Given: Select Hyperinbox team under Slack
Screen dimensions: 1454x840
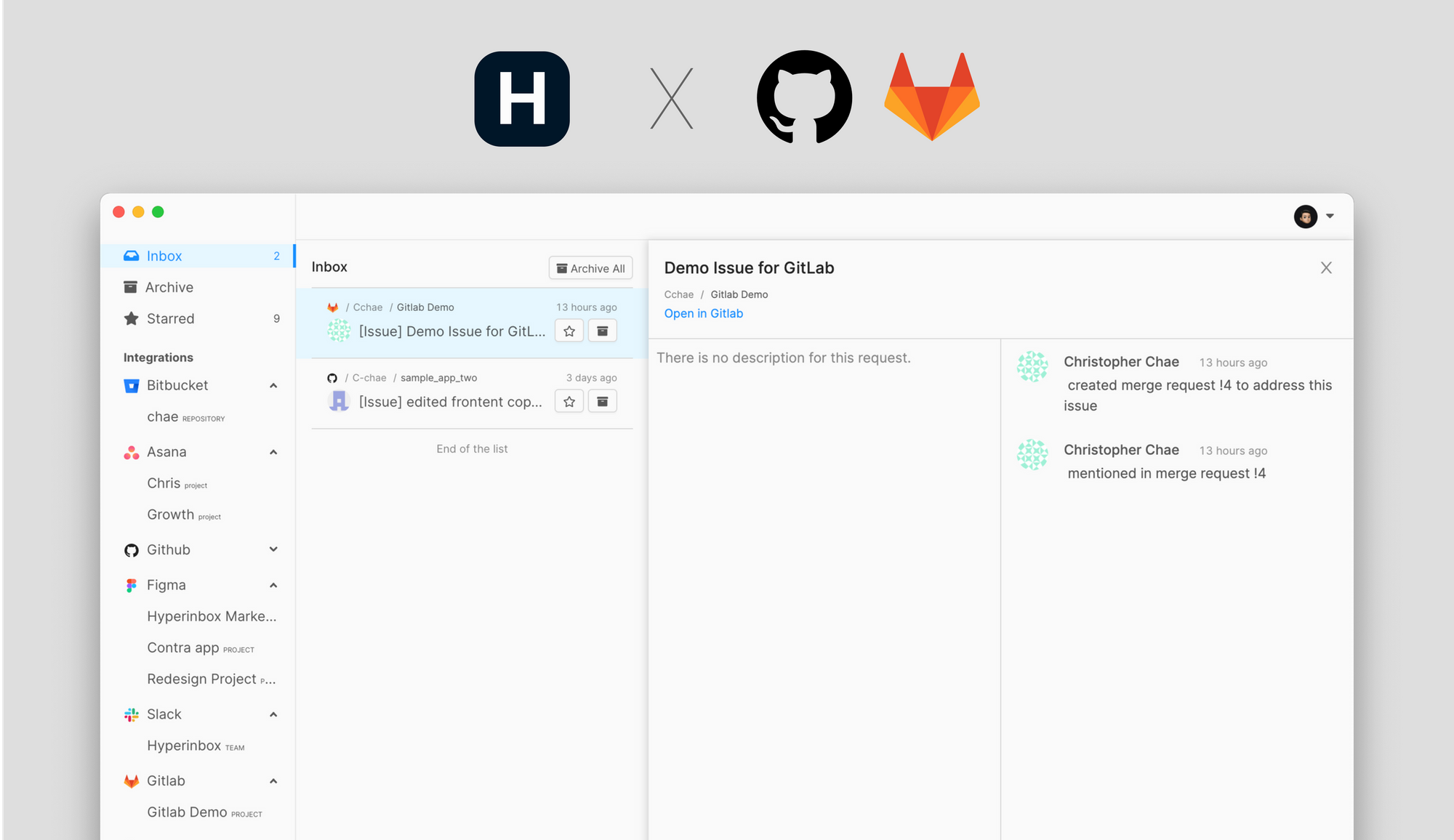Looking at the screenshot, I should [196, 746].
